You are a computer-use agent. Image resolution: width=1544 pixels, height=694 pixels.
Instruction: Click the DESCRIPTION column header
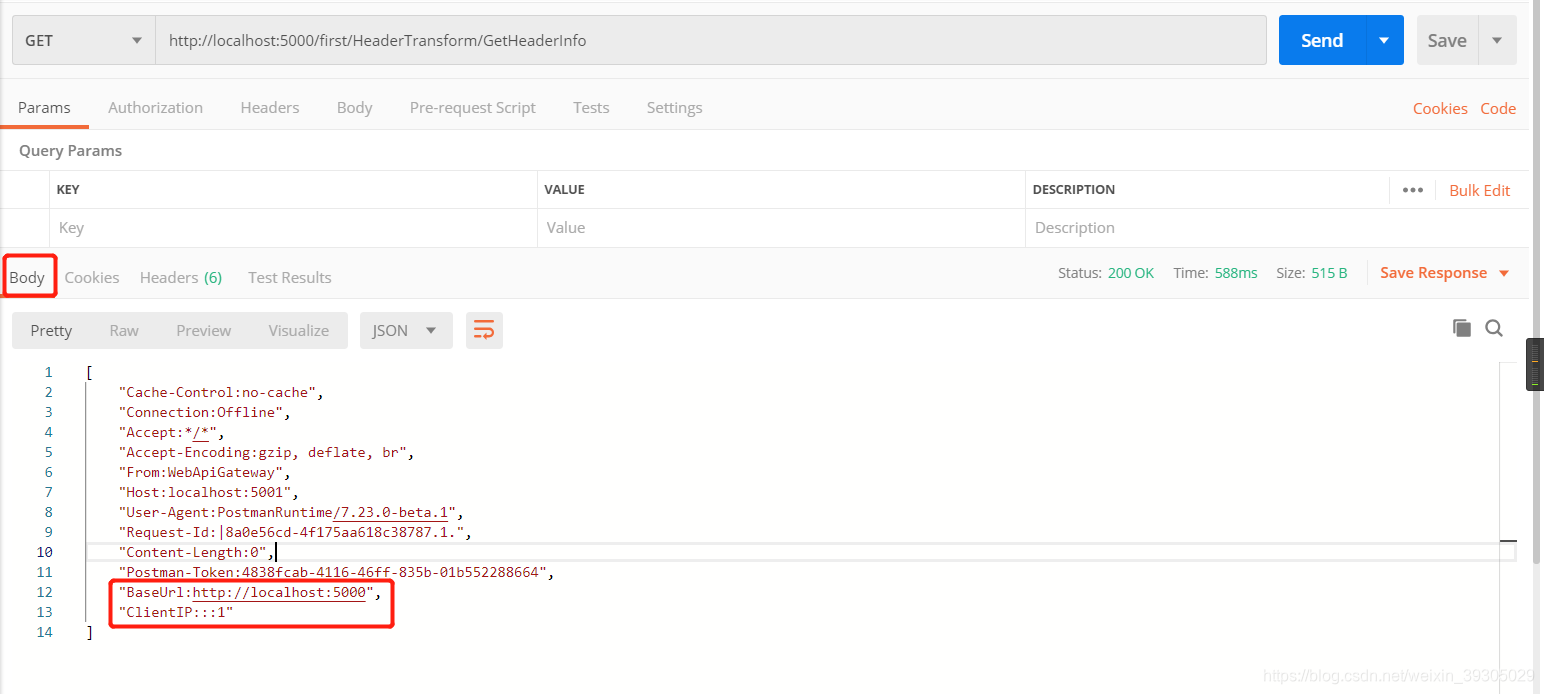coord(1074,190)
